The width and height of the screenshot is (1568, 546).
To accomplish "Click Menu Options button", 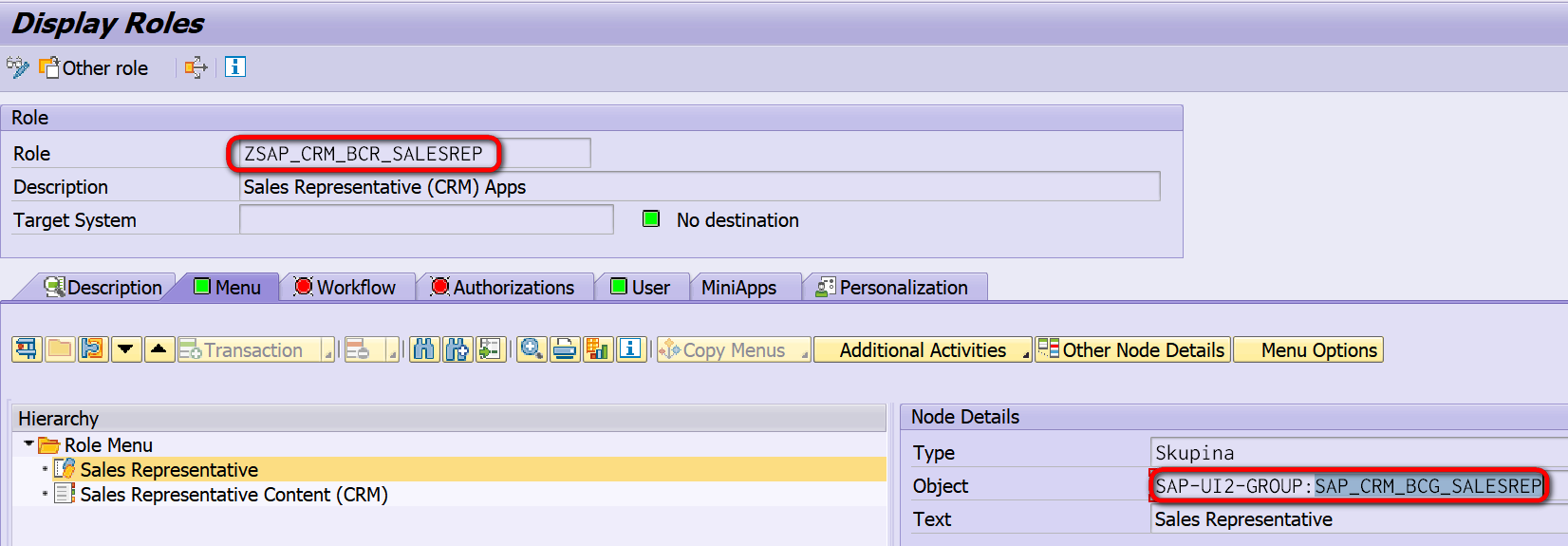I will click(1308, 349).
